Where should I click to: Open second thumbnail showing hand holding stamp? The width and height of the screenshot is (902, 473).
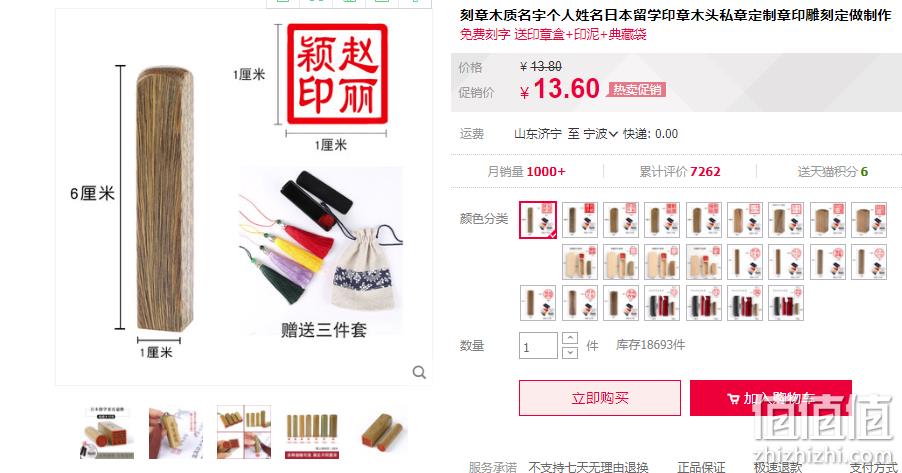pos(175,433)
